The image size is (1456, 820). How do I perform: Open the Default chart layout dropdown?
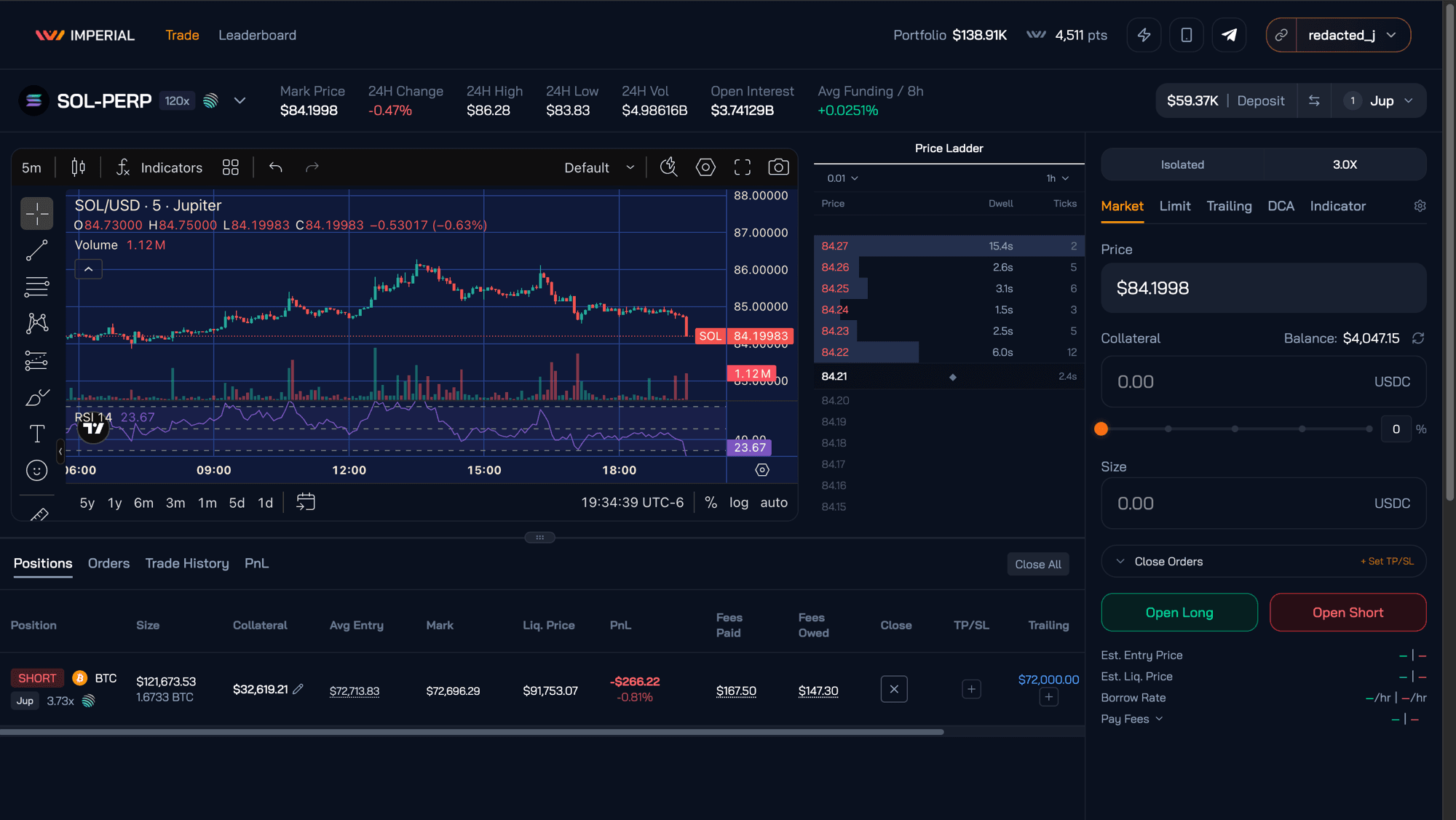[598, 167]
